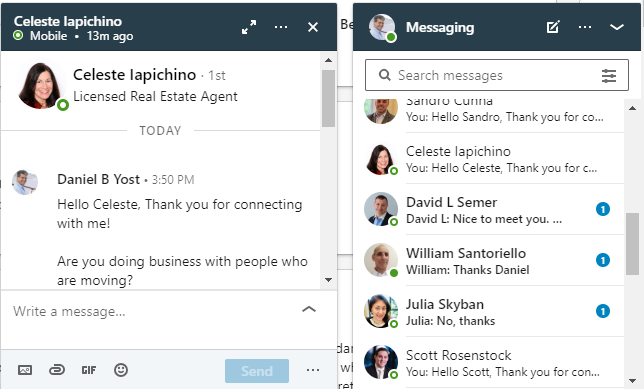644x389 pixels.
Task: Focus the Search messages field
Action: 497,75
